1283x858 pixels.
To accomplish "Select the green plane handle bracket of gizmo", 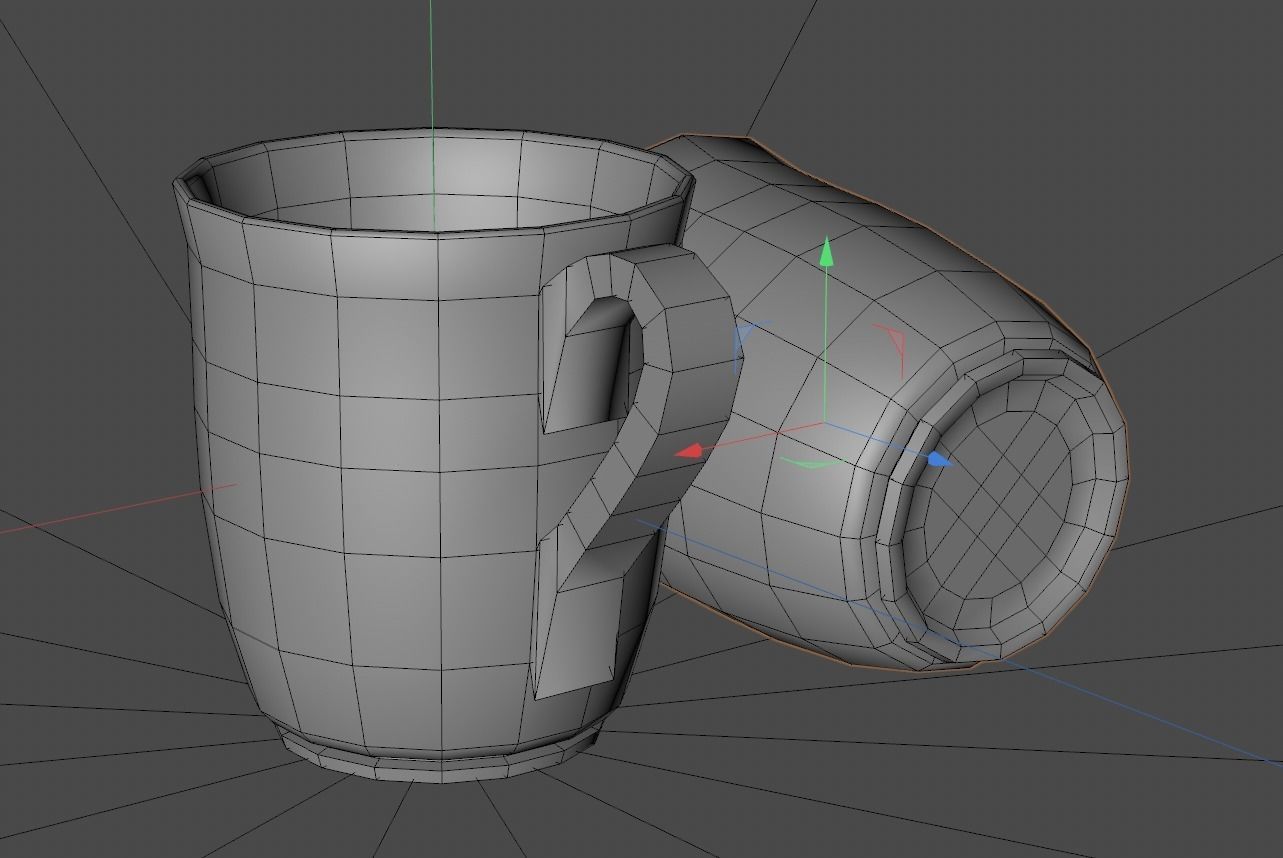I will coord(810,463).
